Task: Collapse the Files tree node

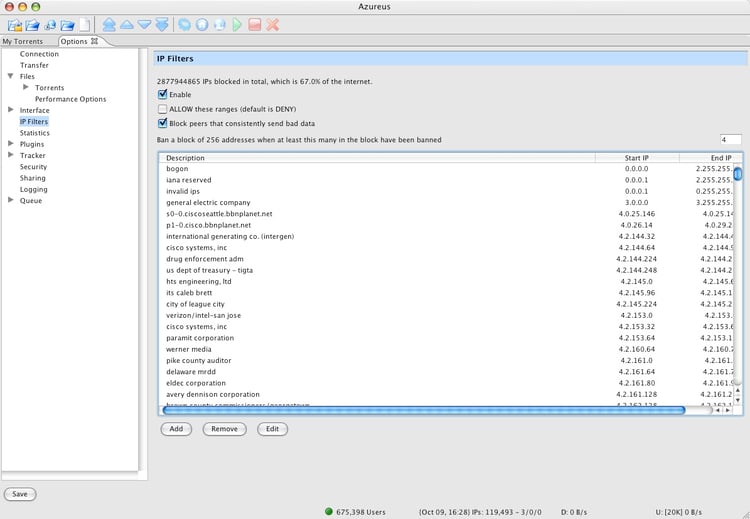Action: (x=11, y=76)
